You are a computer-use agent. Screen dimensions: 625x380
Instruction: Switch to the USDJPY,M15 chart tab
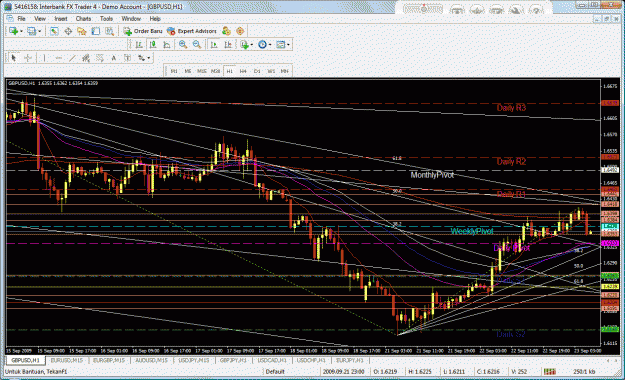194,360
